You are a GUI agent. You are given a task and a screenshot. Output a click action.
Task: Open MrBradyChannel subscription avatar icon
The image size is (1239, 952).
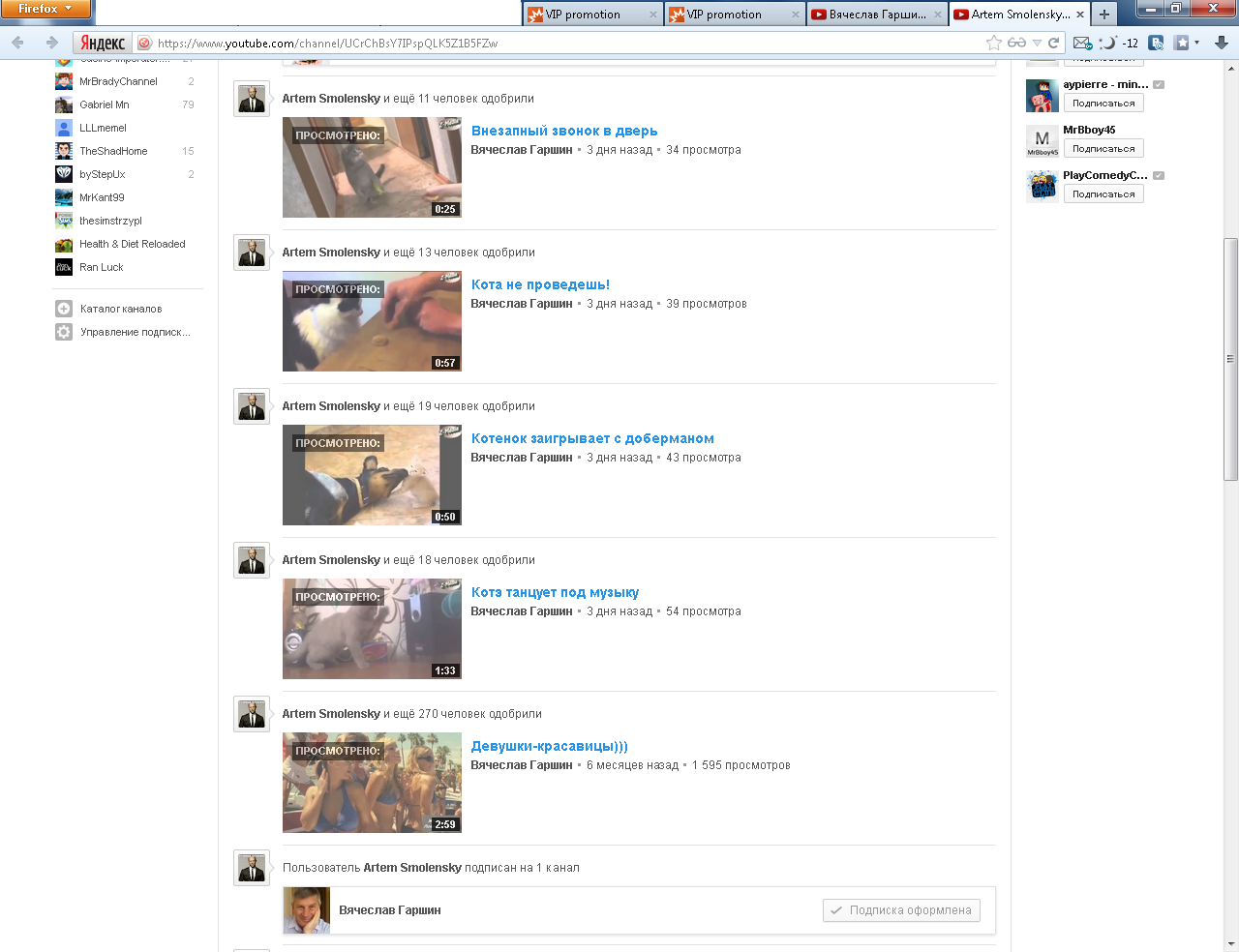pos(64,81)
